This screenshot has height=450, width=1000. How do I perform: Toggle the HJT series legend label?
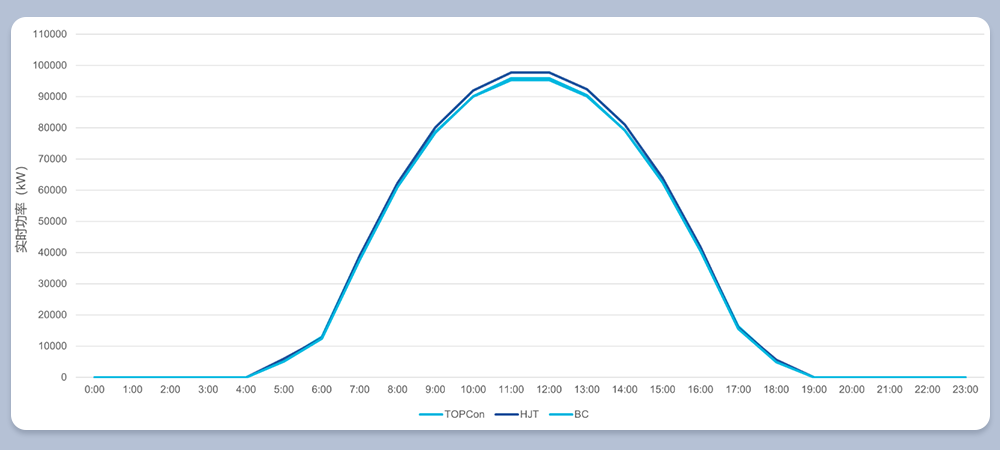pos(532,413)
